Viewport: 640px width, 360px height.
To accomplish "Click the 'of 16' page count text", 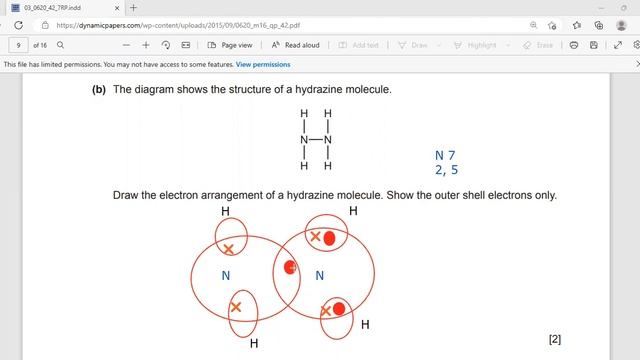I will click(40, 45).
